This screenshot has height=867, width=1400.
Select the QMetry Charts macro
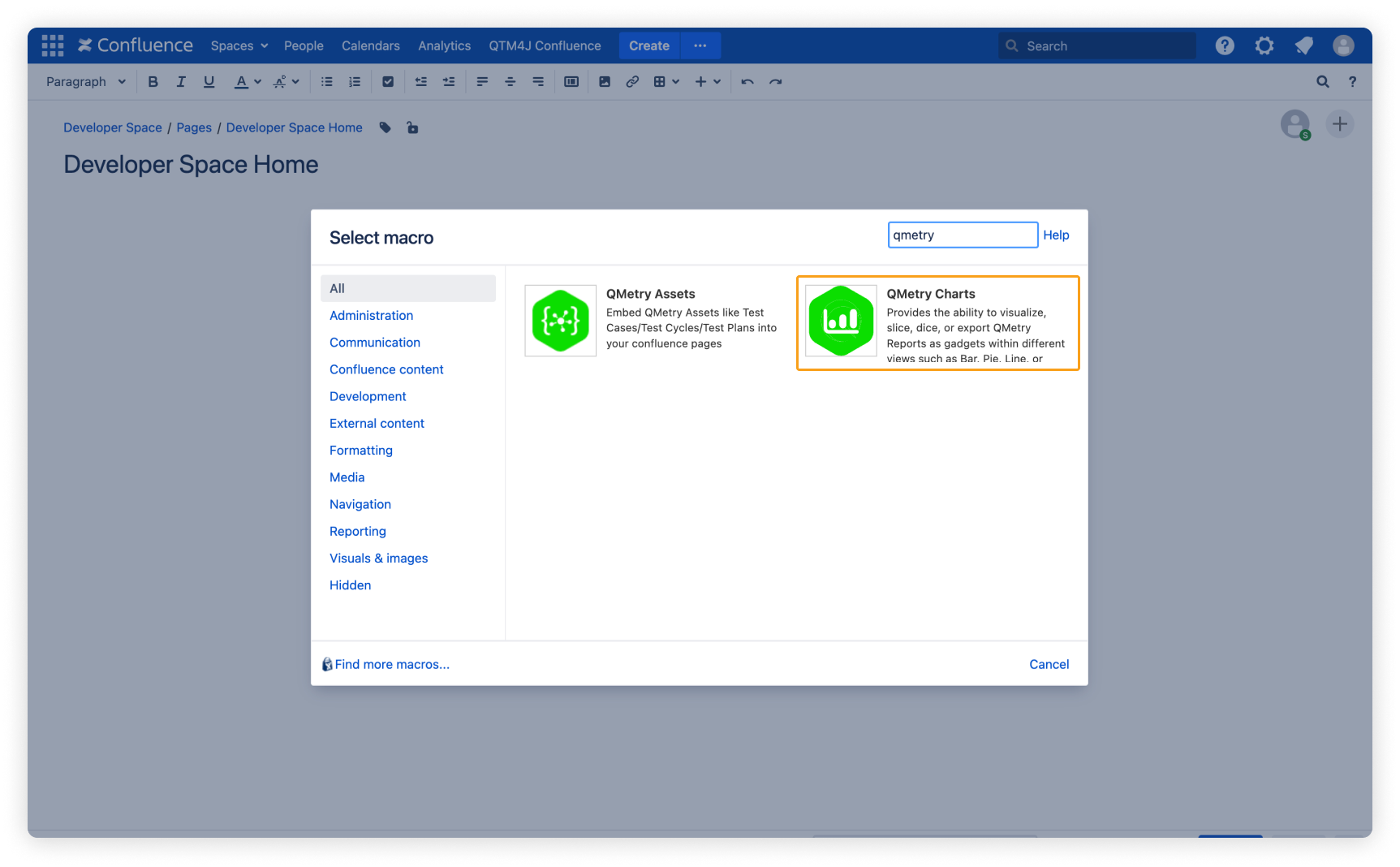938,323
